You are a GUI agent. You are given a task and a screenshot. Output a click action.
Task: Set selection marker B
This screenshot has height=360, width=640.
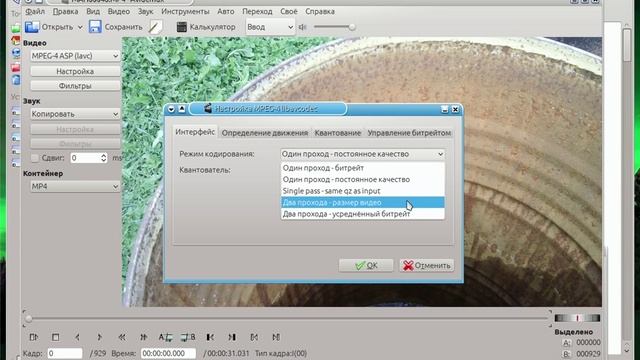(188, 337)
